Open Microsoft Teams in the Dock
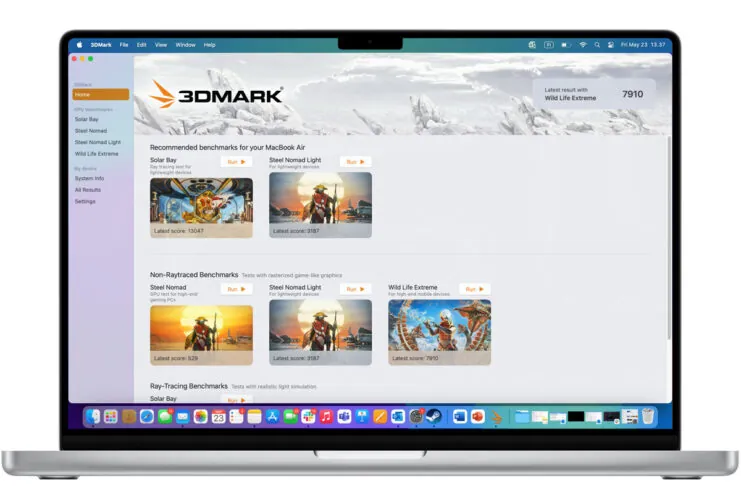 pyautogui.click(x=344, y=417)
